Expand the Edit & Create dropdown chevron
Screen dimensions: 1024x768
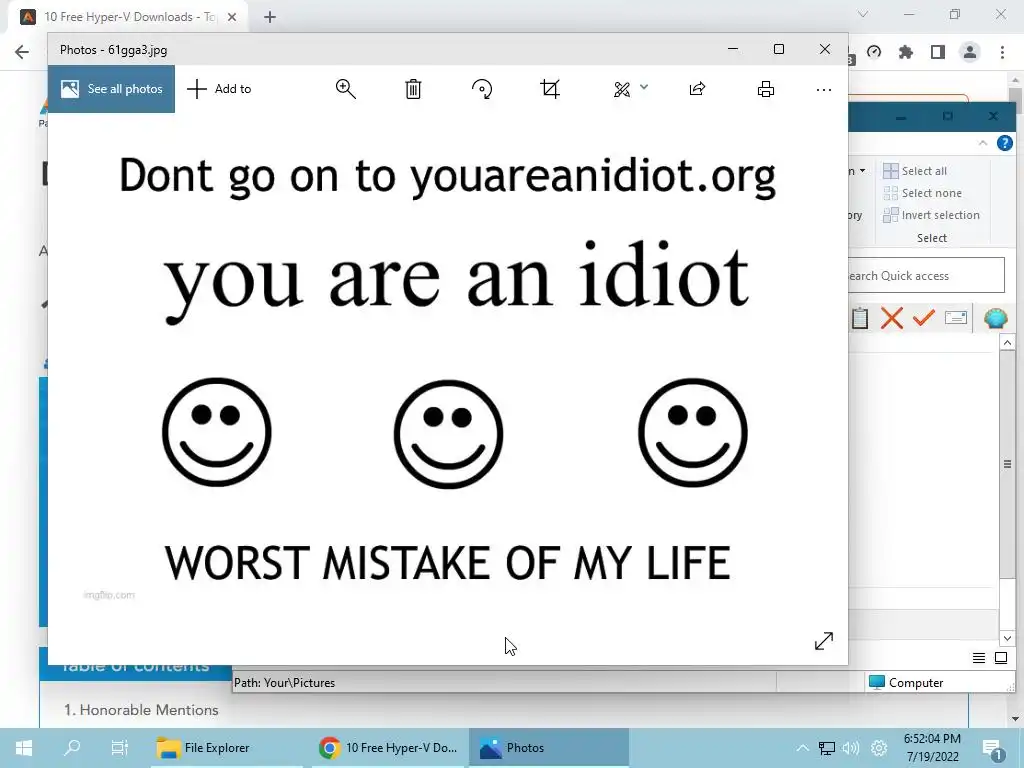(644, 87)
